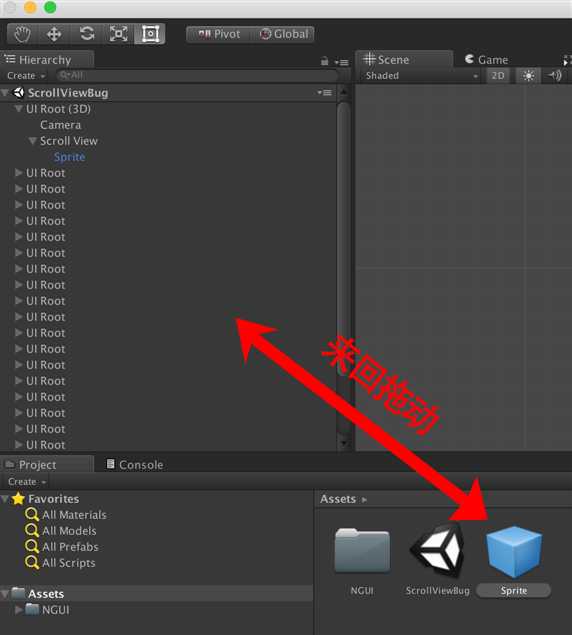Open All Models saved search
This screenshot has width=572, height=635.
[x=60, y=531]
